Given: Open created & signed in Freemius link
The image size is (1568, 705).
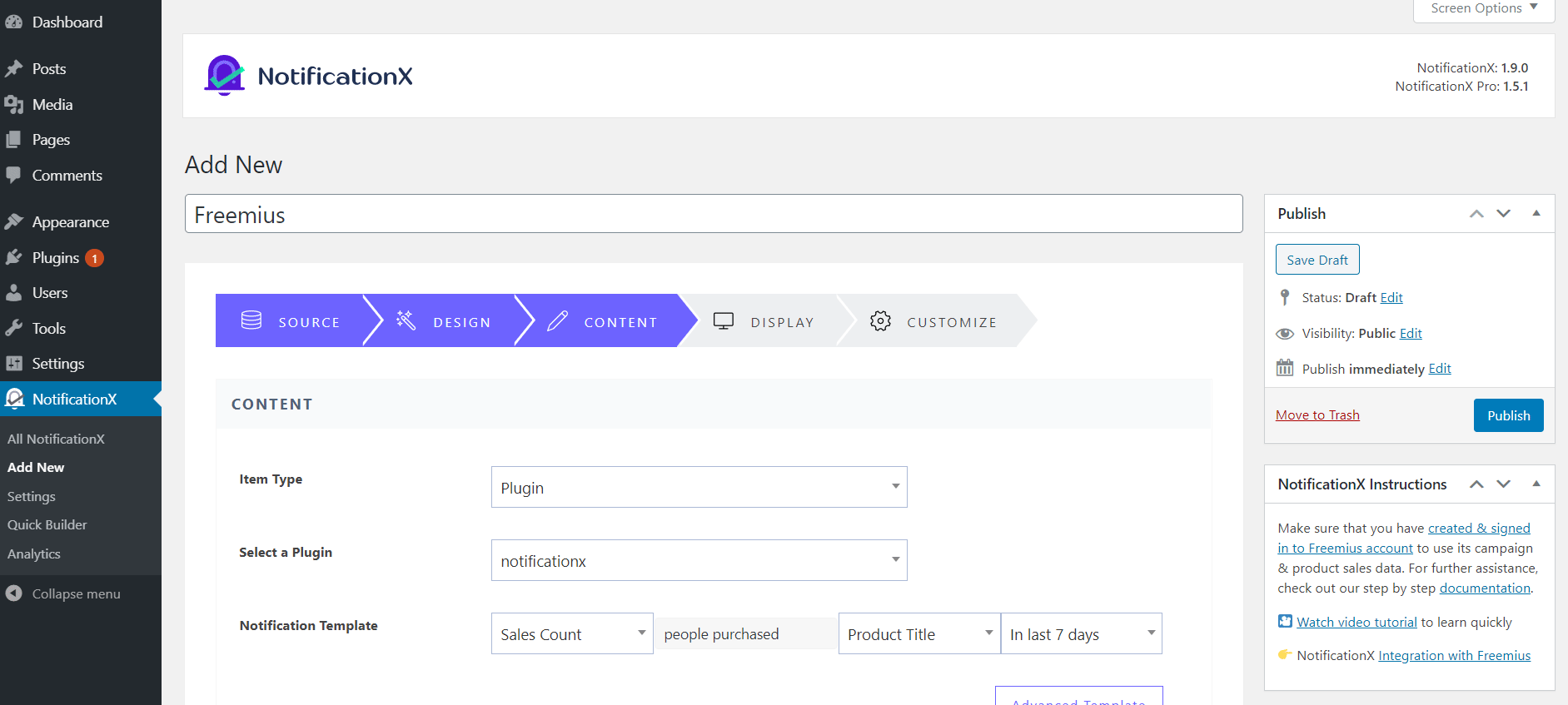Looking at the screenshot, I should (x=1404, y=538).
